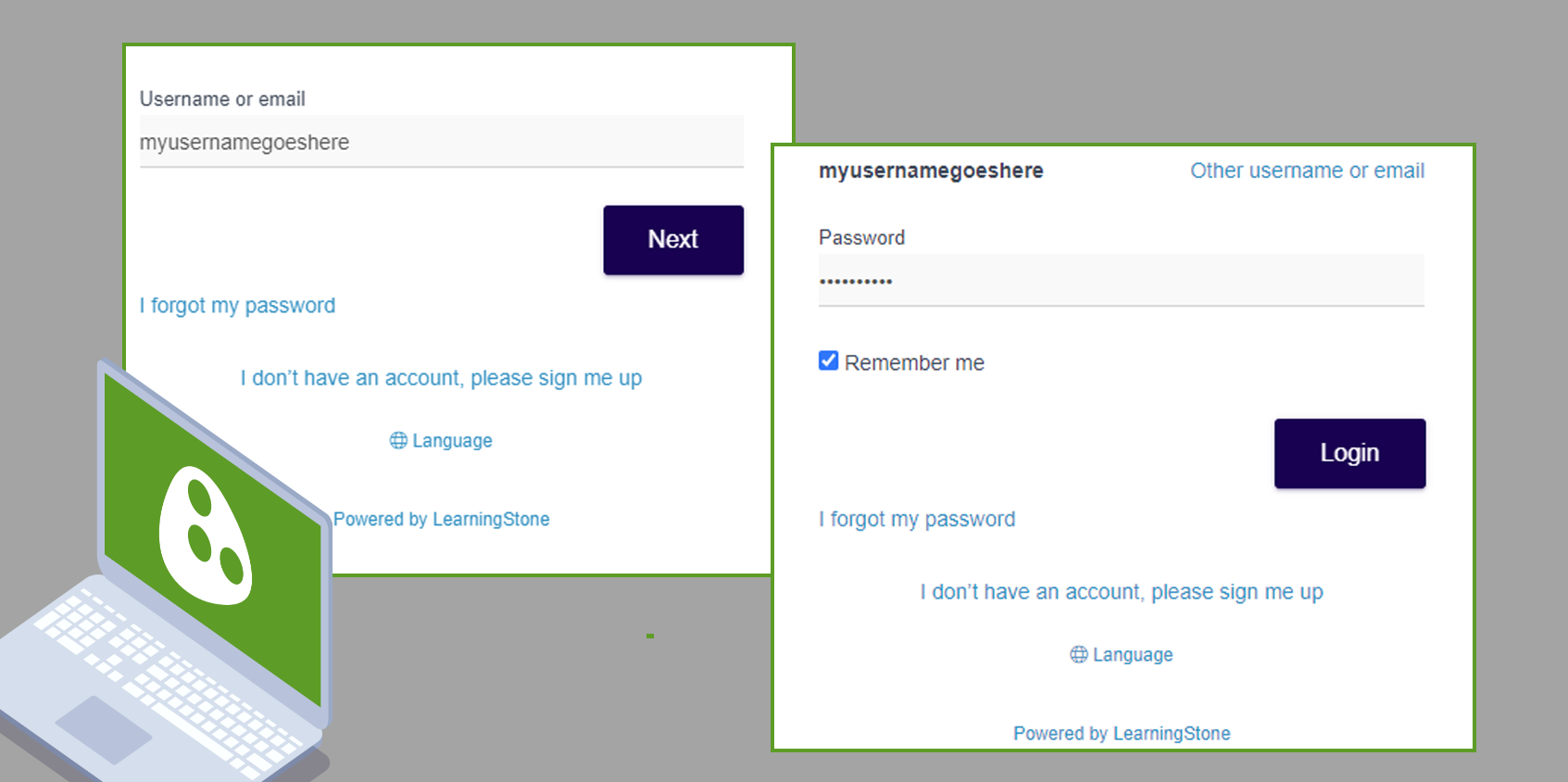Click the laptop trackpad in the illustration
This screenshot has width=1568, height=782.
[x=103, y=730]
